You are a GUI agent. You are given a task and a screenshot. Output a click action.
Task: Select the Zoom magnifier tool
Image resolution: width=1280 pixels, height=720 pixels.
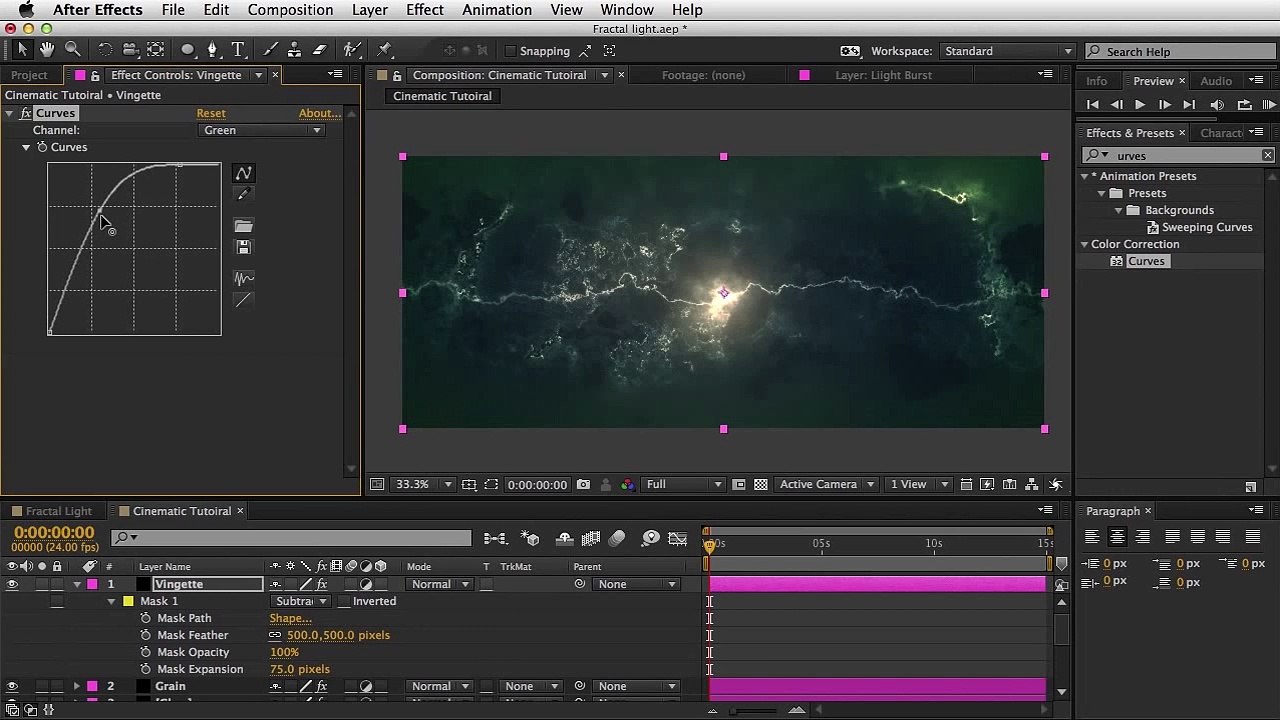72,49
